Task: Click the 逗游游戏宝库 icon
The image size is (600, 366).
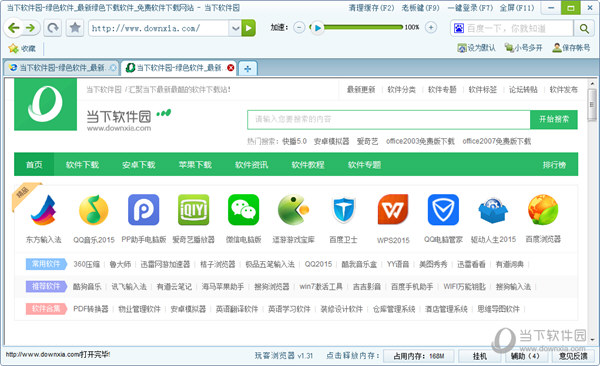Action: click(293, 210)
